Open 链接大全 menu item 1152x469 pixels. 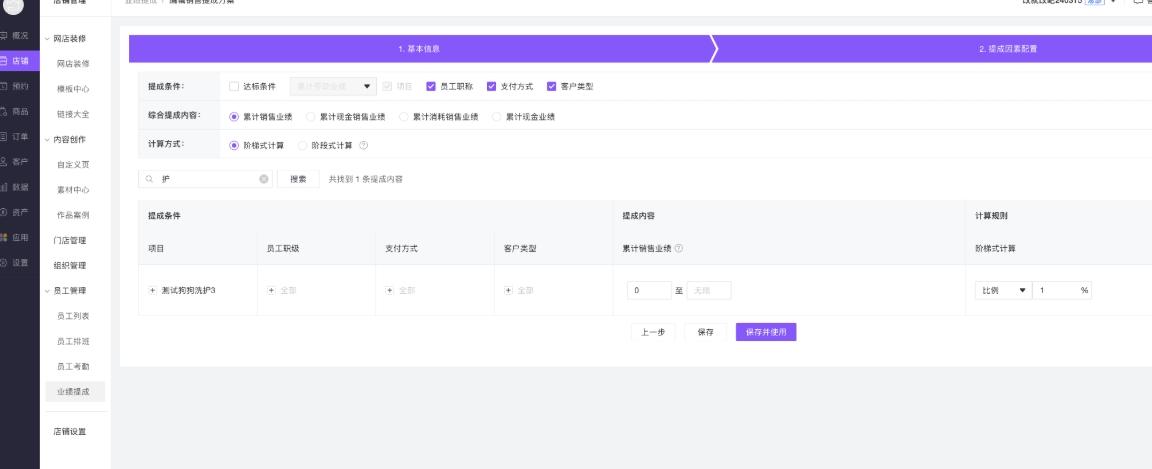[x=73, y=114]
